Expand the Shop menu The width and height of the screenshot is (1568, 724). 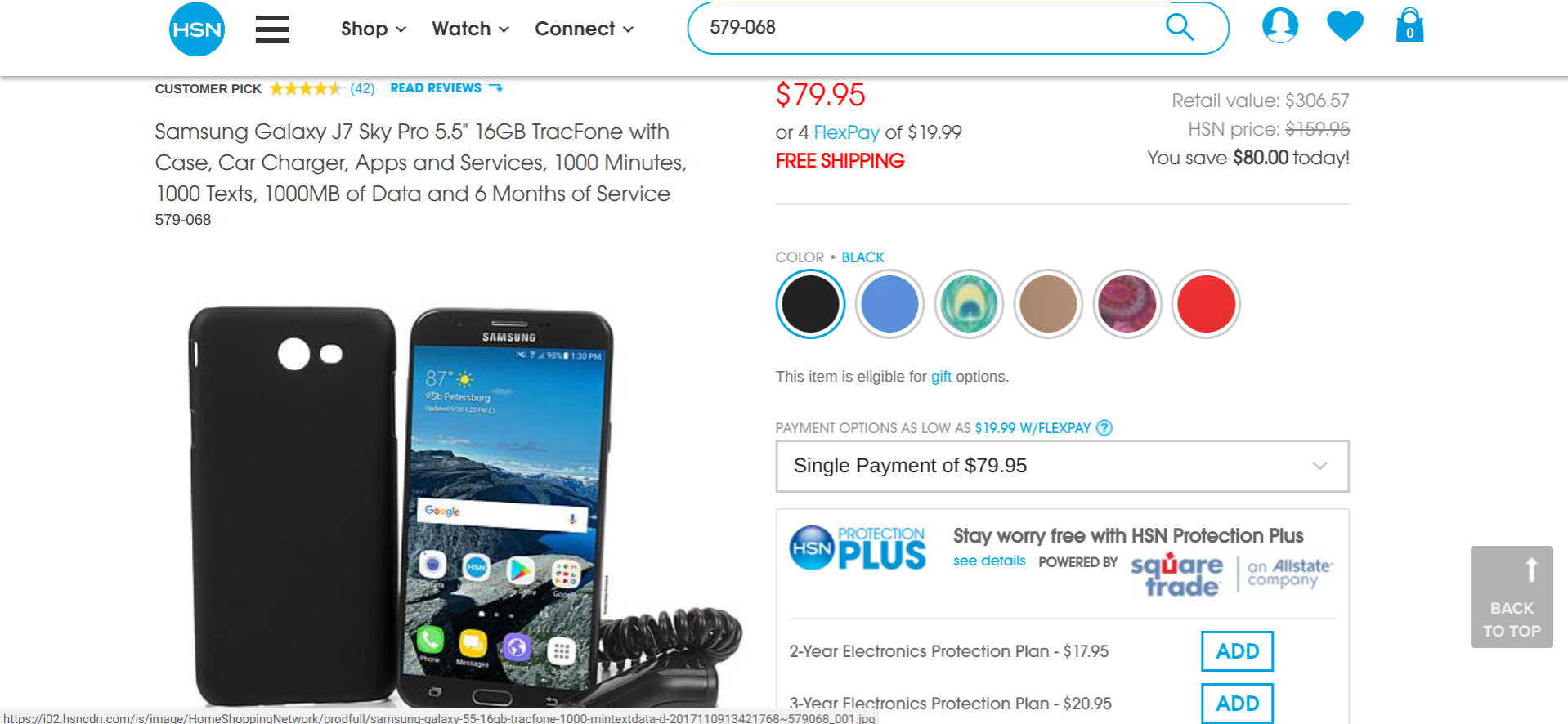point(374,29)
